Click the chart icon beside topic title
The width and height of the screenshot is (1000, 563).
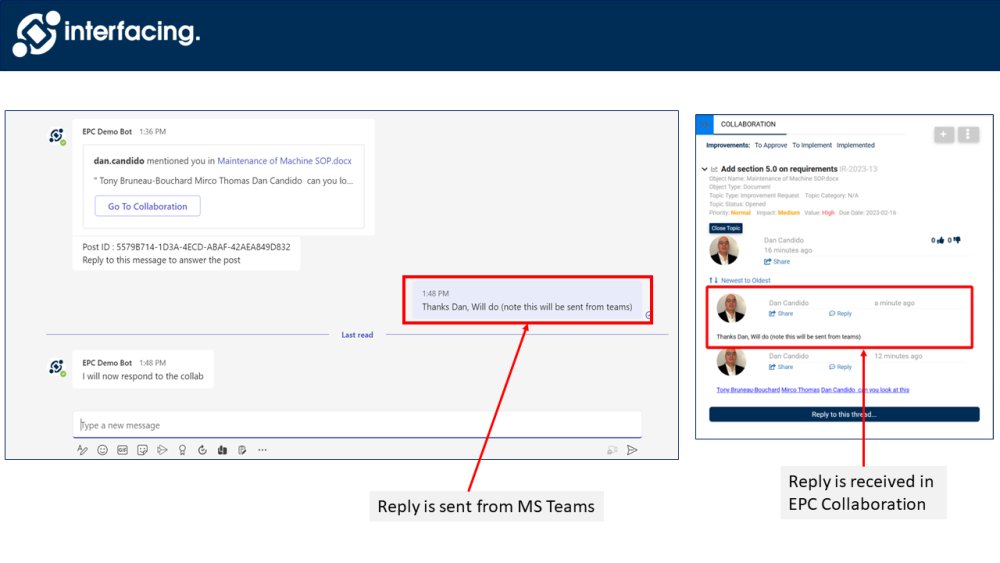pos(714,169)
